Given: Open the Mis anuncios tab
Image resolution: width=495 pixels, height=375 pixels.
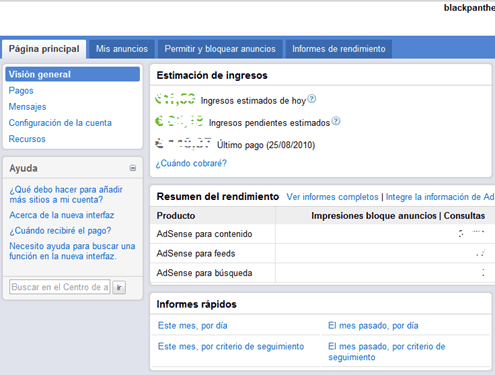Looking at the screenshot, I should [x=122, y=49].
